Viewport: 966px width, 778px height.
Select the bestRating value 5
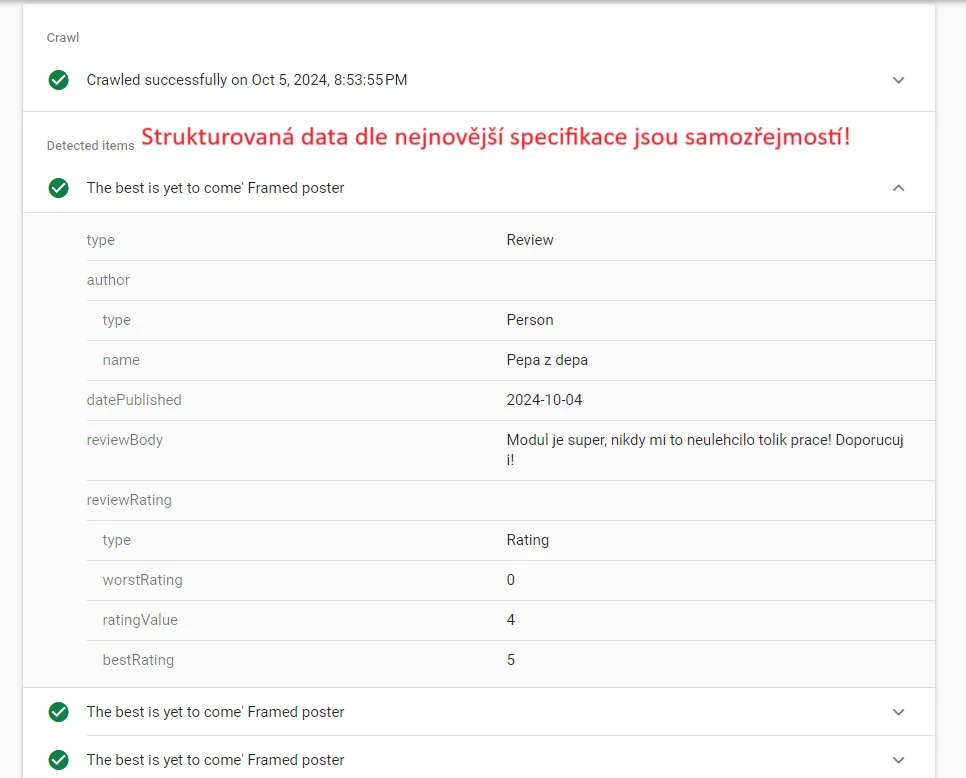511,660
